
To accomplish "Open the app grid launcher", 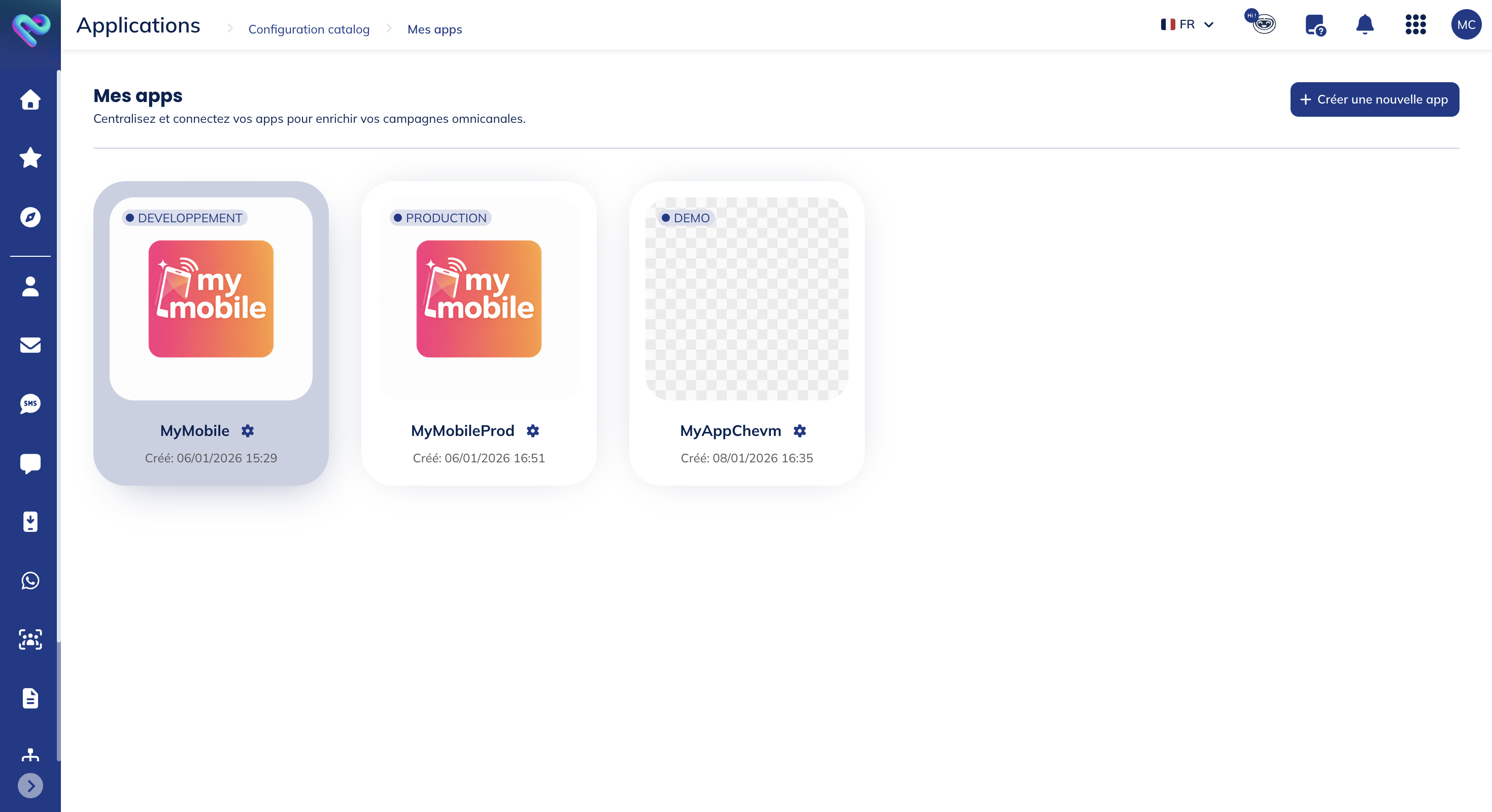I will pos(1415,25).
